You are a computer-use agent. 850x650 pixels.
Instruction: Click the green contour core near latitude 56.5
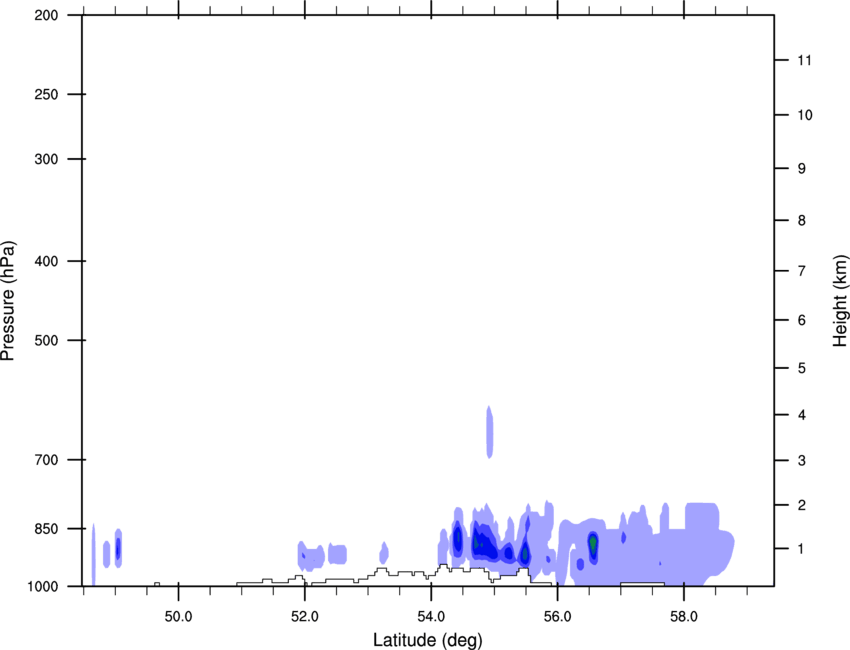tap(593, 543)
